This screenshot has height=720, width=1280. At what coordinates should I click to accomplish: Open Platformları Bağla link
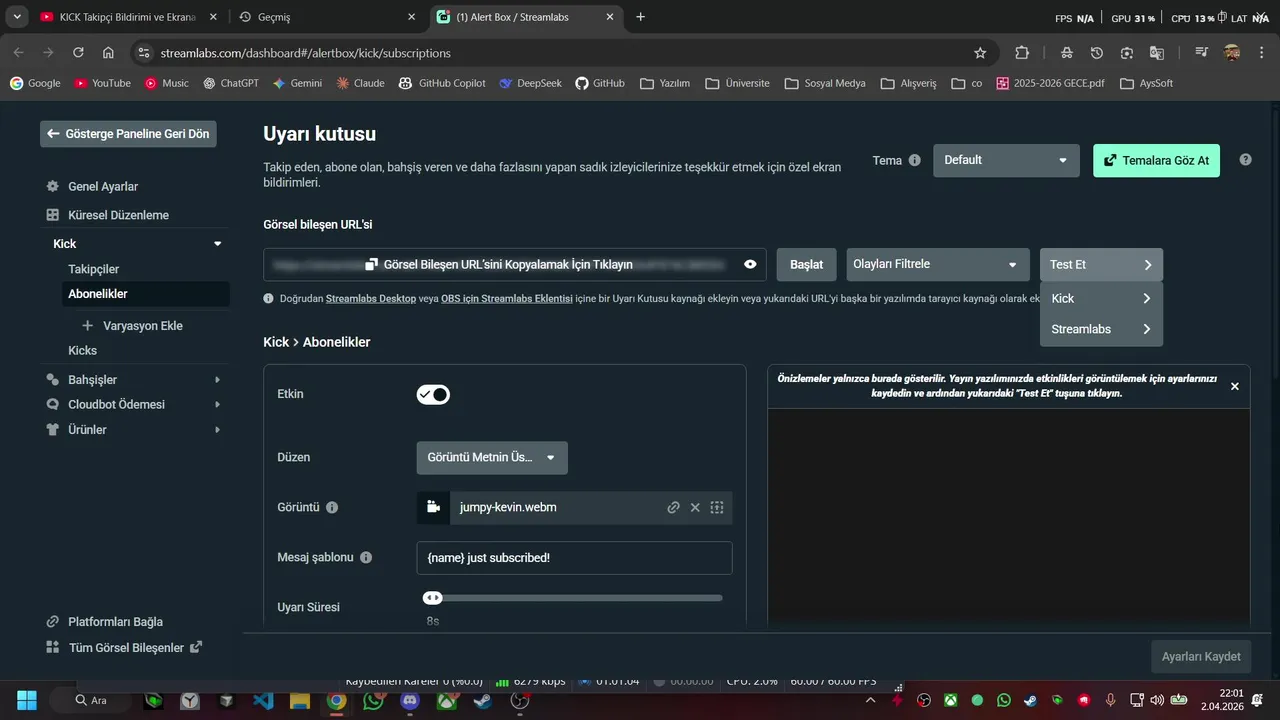pos(104,622)
